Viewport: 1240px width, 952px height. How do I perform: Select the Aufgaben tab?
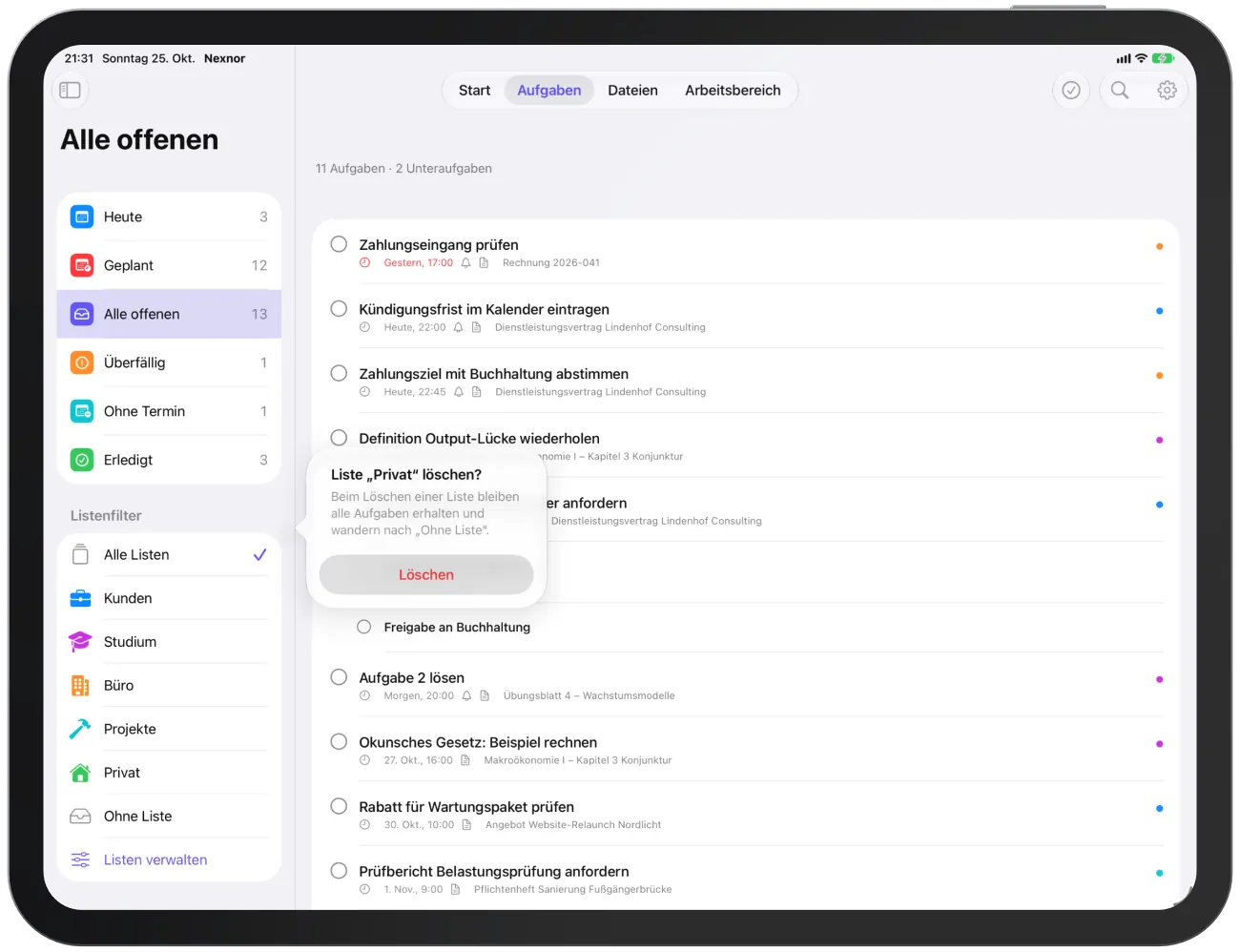549,91
